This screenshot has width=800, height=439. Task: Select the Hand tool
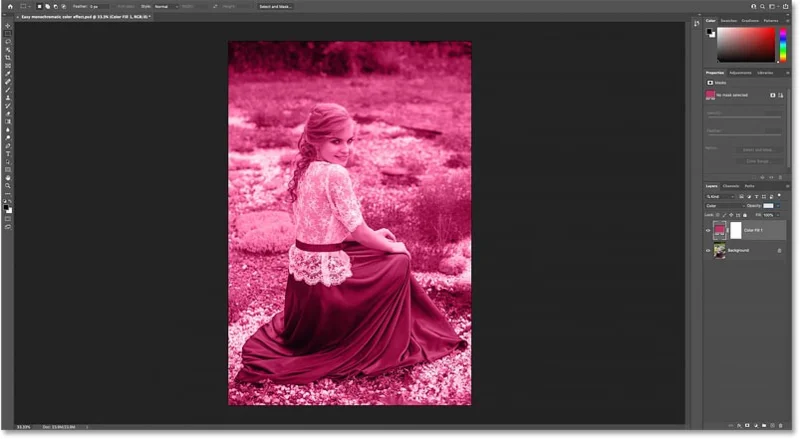8,178
